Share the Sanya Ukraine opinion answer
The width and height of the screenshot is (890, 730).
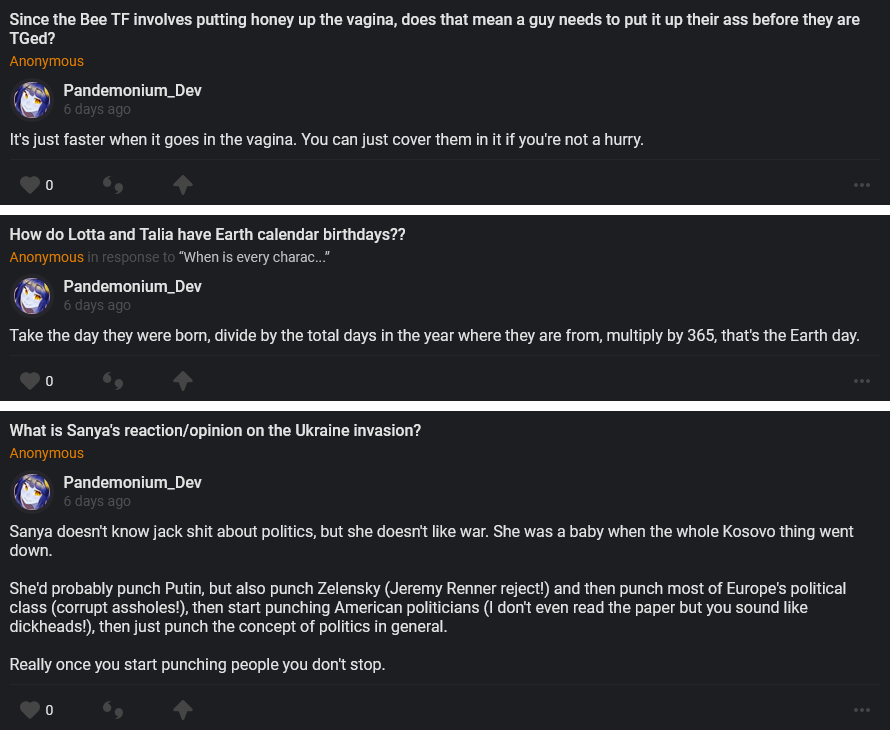click(x=182, y=710)
